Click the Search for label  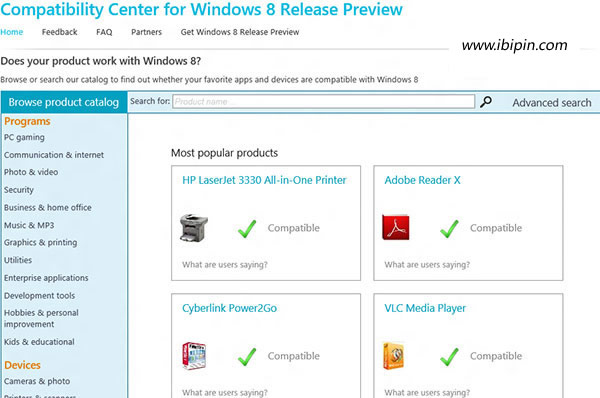point(150,101)
